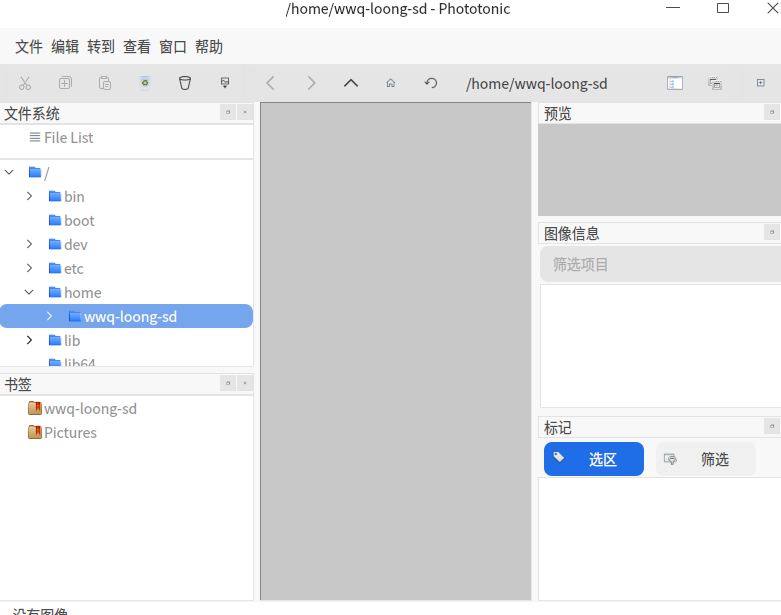Open the 文件 menu

point(28,47)
